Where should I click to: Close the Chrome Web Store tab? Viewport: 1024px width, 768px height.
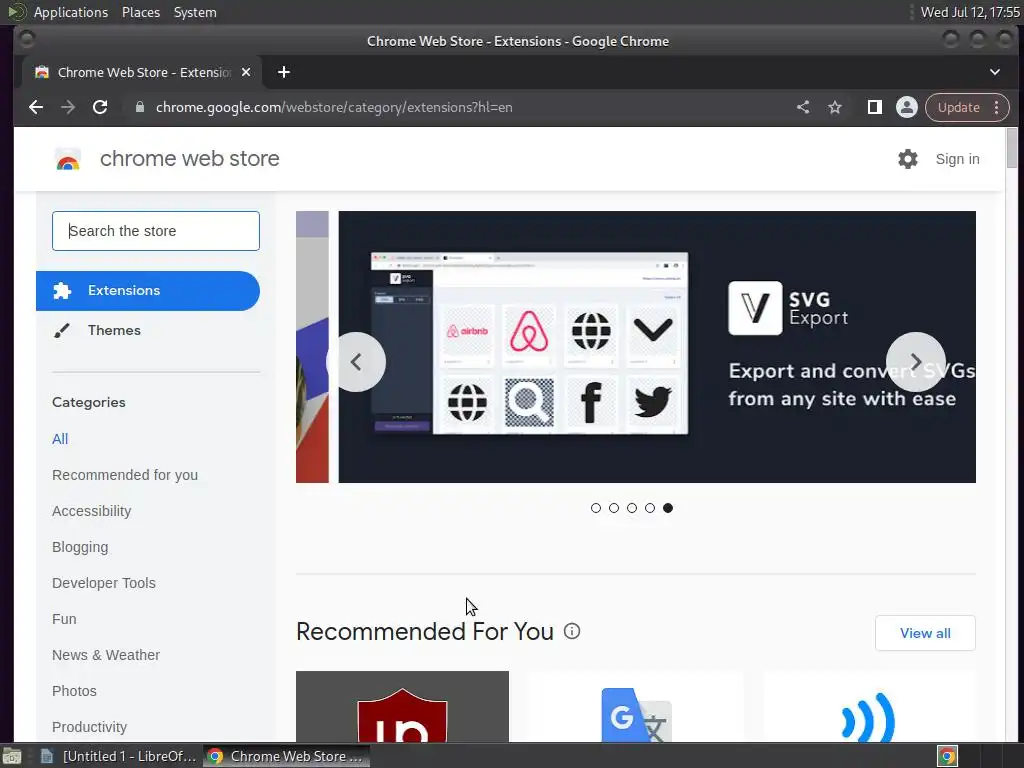(246, 72)
